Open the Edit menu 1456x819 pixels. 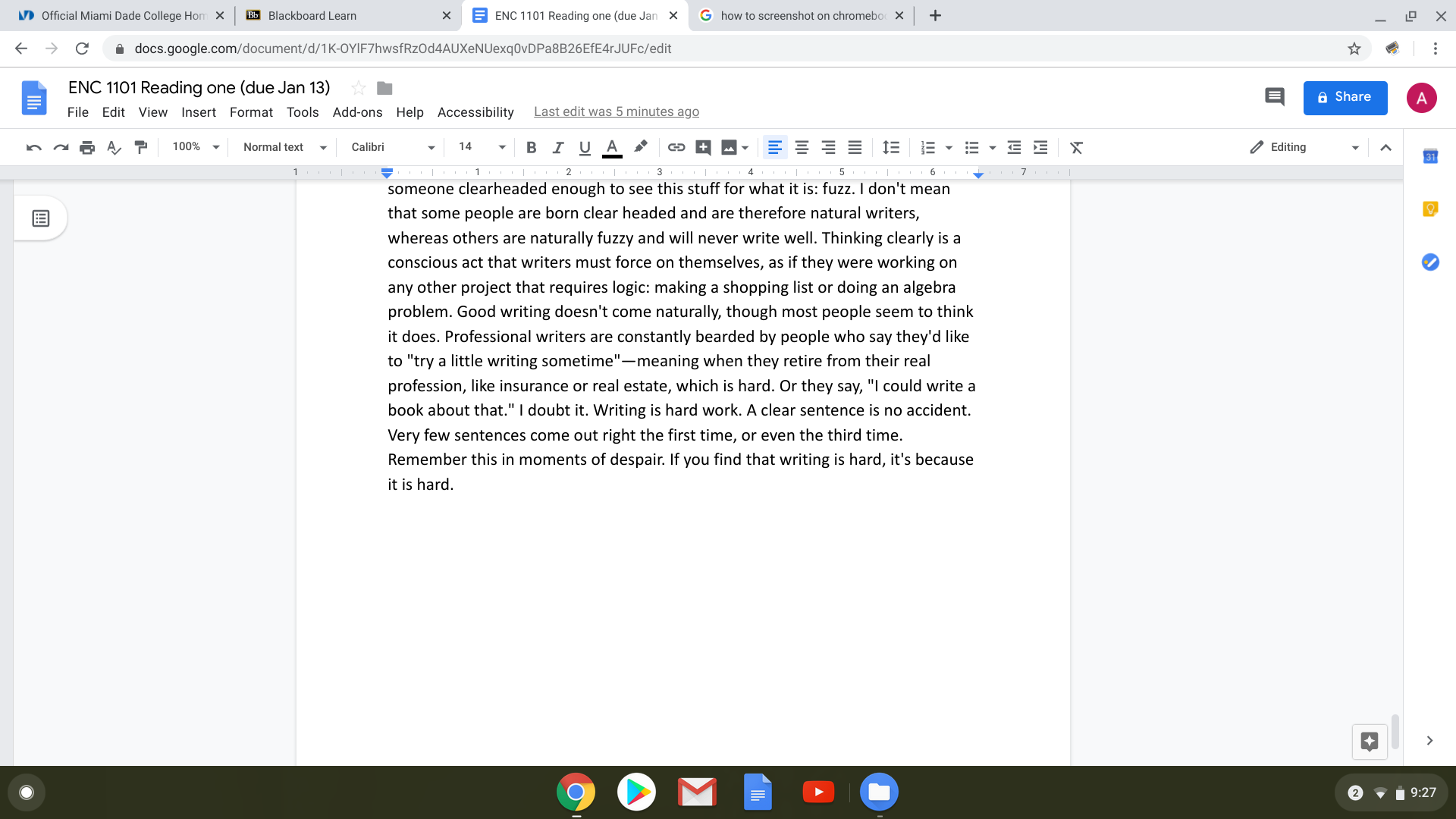point(113,112)
